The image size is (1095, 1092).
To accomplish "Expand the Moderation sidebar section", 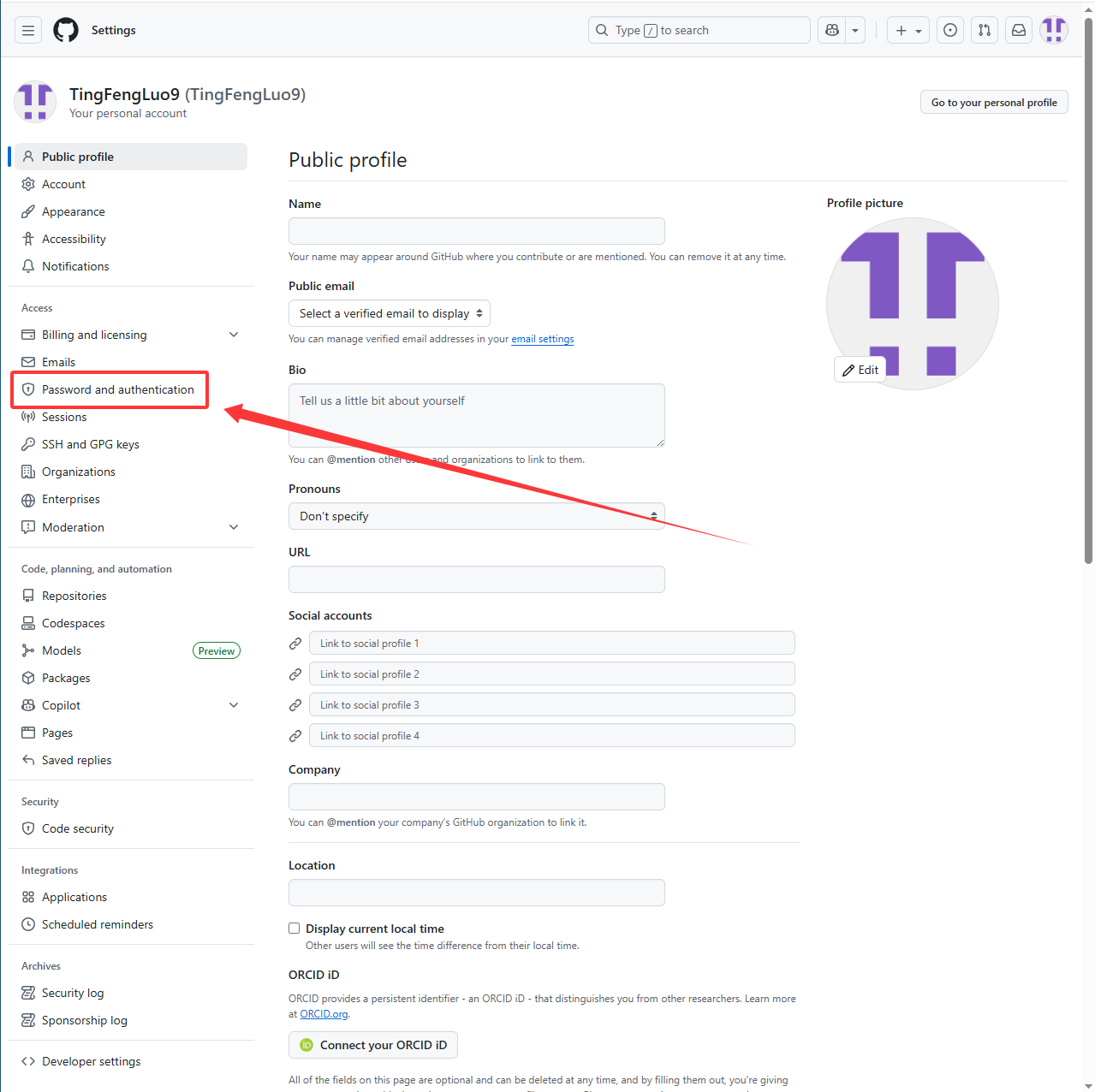I will coord(234,527).
